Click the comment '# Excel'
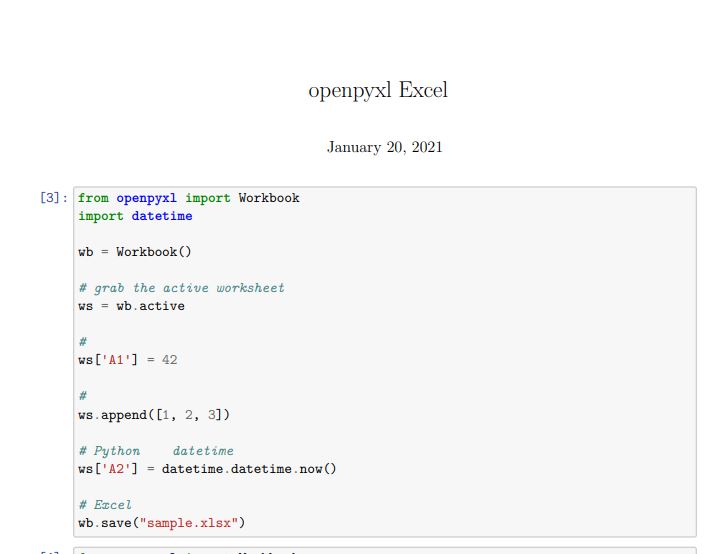 point(105,505)
